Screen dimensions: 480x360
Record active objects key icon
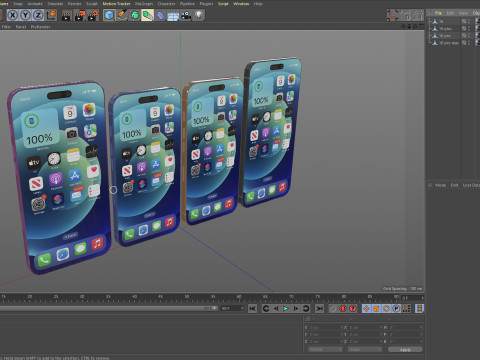point(332,309)
